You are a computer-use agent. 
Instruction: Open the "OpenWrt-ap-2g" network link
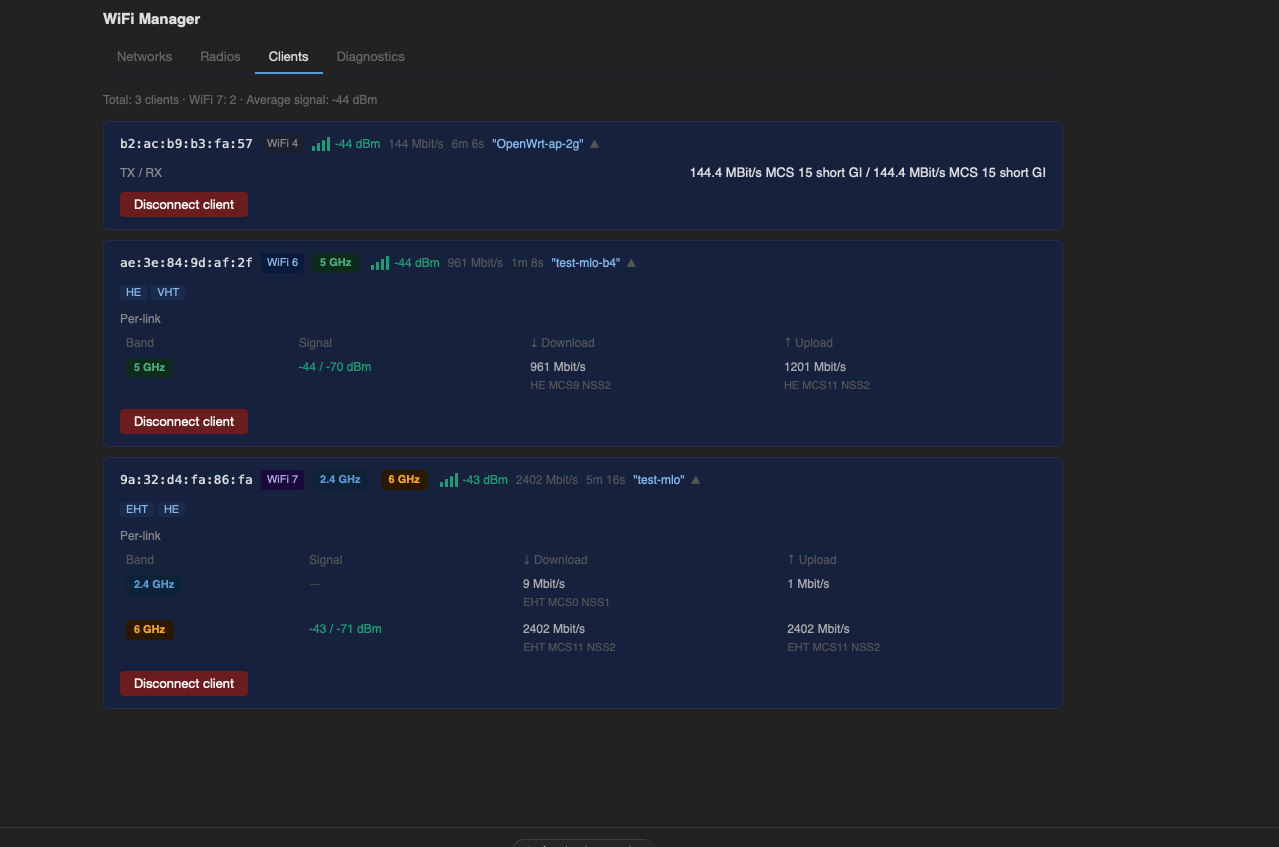(537, 144)
